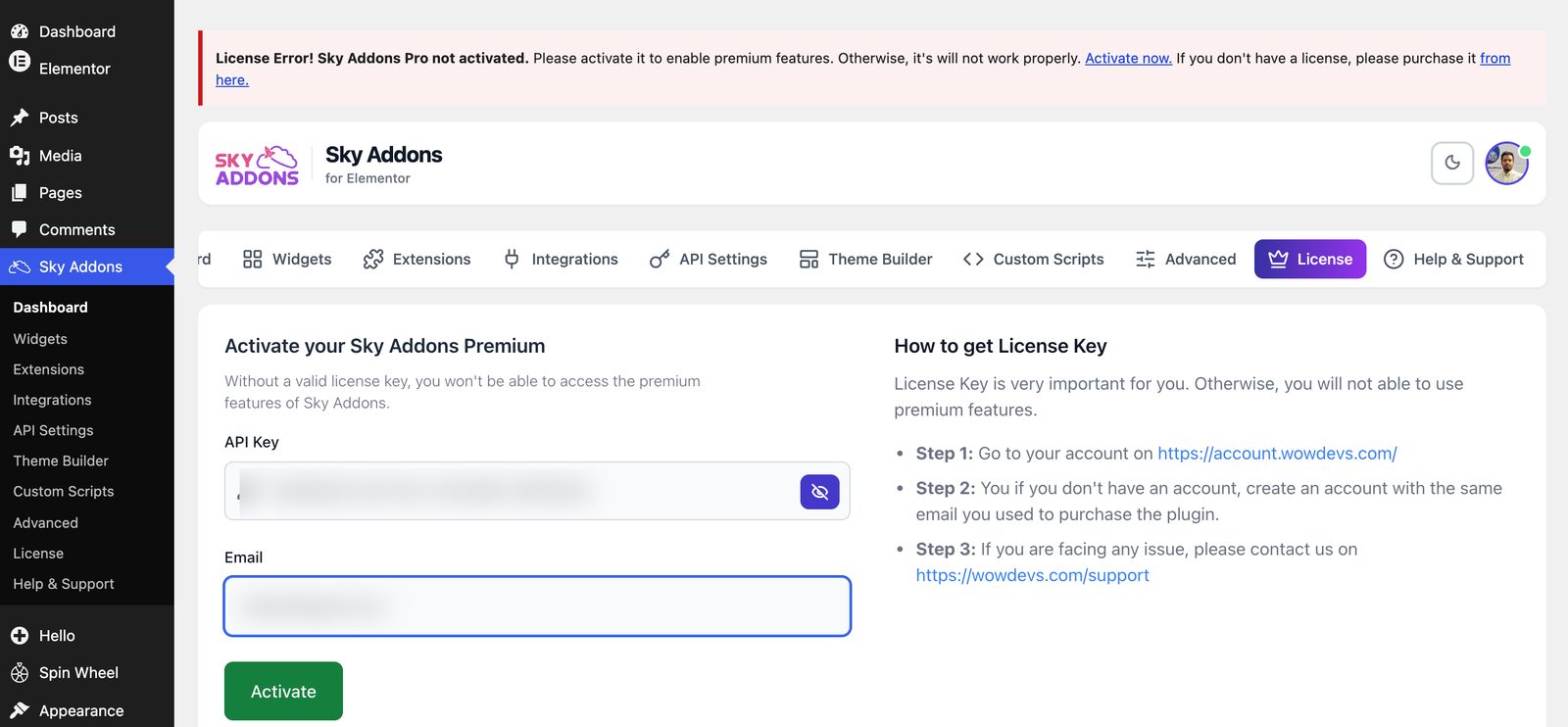Open Extensions submenu in sidebar
Viewport: 1568px width, 727px height.
48,369
